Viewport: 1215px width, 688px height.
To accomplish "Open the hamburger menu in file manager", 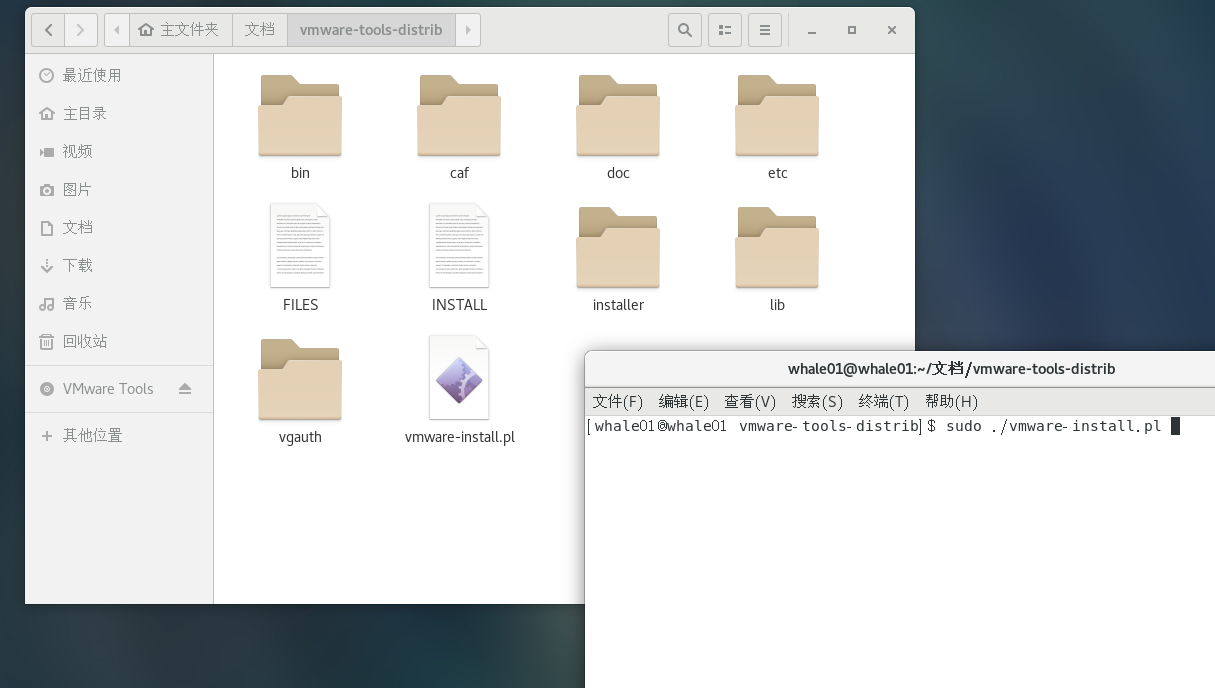I will coord(765,30).
